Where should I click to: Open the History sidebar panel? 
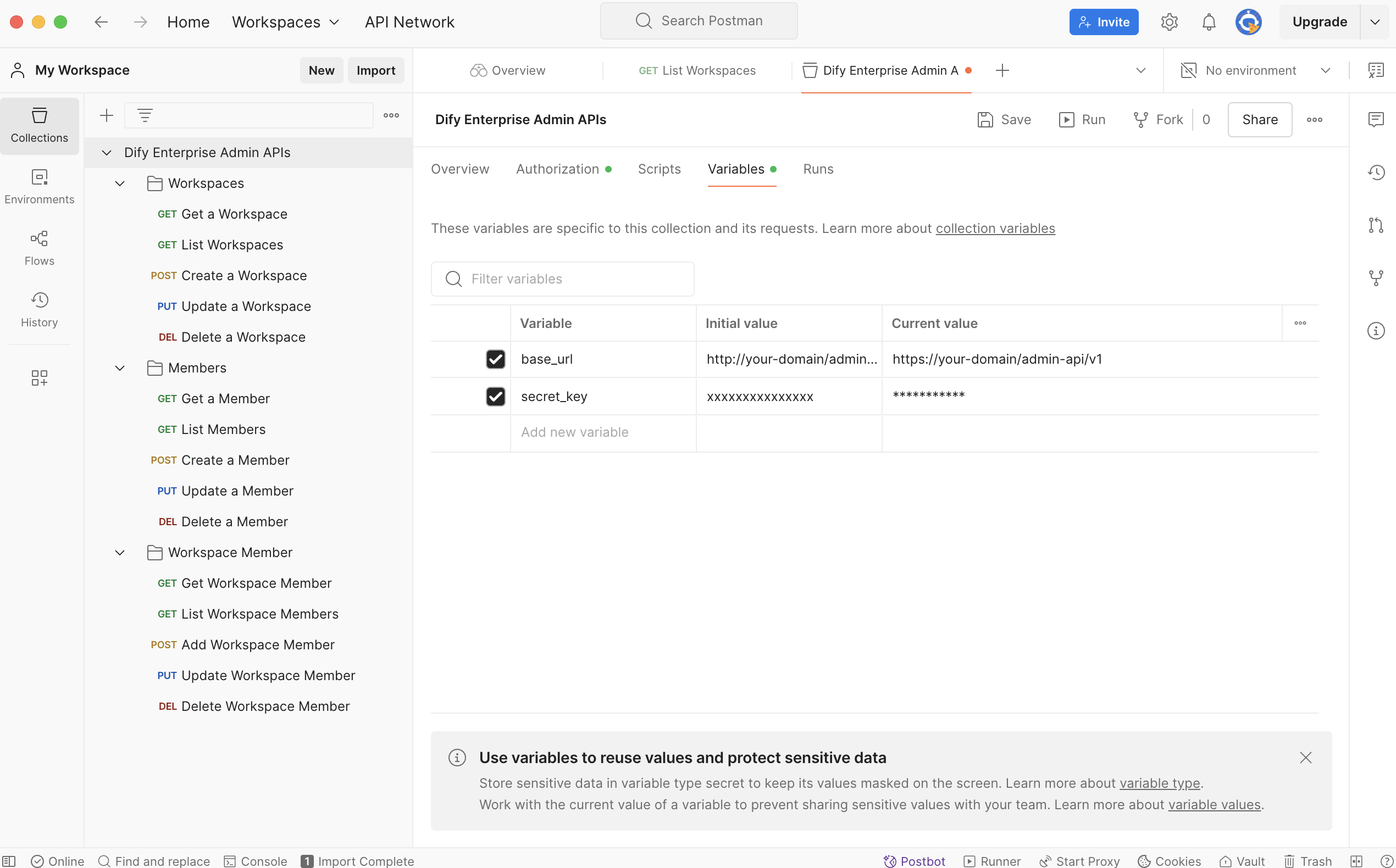coord(39,309)
